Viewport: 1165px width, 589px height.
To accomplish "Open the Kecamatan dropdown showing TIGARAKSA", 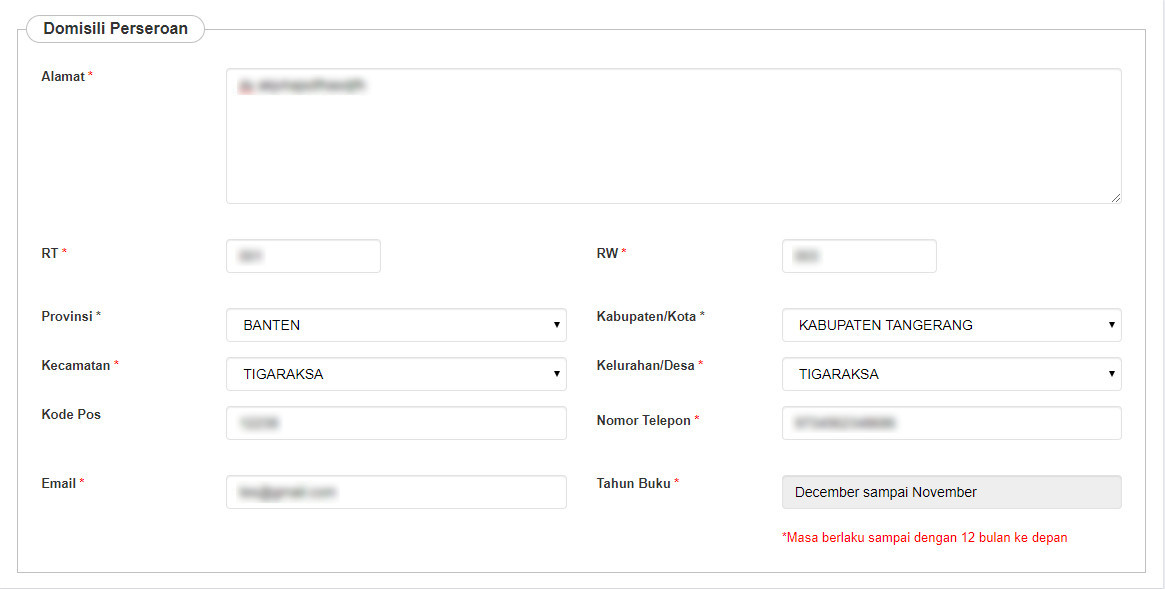I will pos(396,374).
